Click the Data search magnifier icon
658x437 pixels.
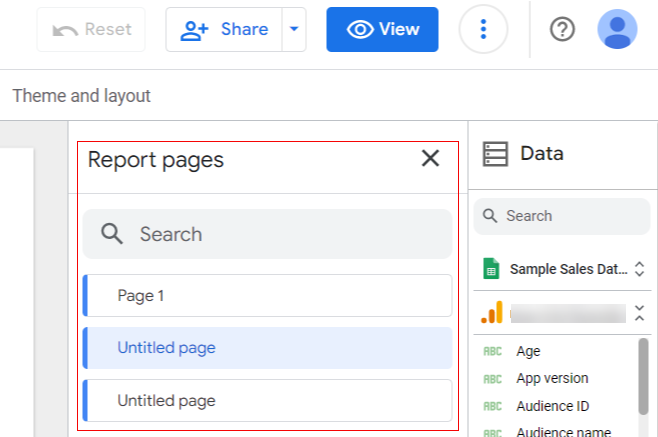tap(490, 216)
